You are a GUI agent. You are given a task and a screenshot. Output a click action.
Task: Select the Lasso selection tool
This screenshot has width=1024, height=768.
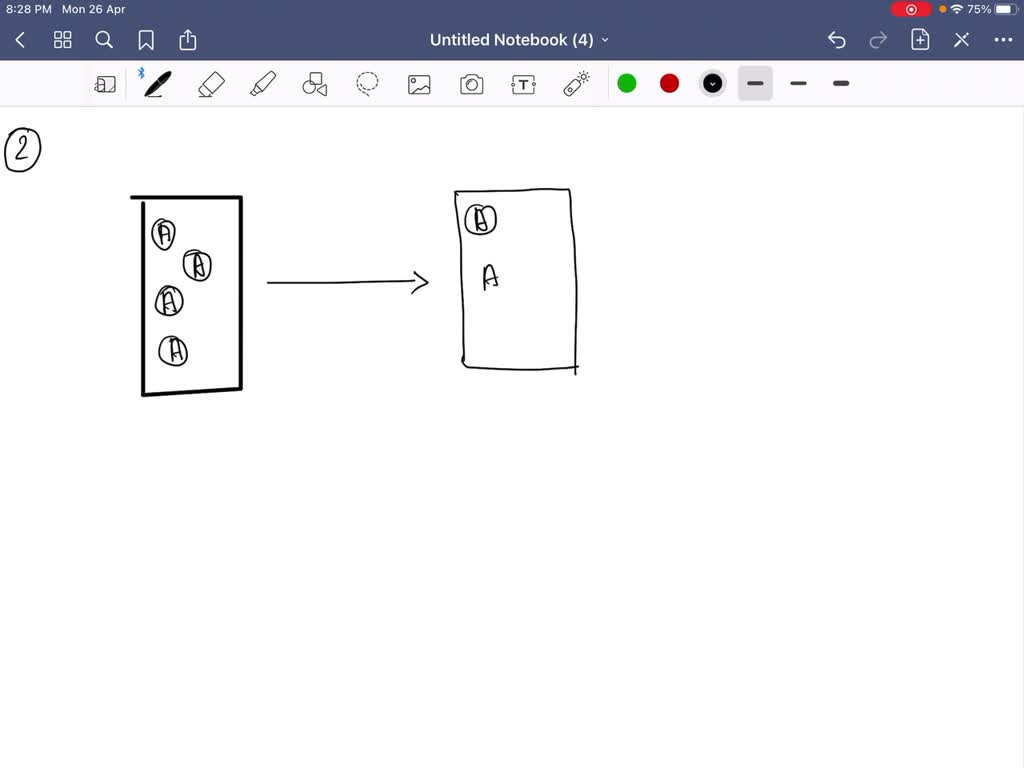(367, 84)
